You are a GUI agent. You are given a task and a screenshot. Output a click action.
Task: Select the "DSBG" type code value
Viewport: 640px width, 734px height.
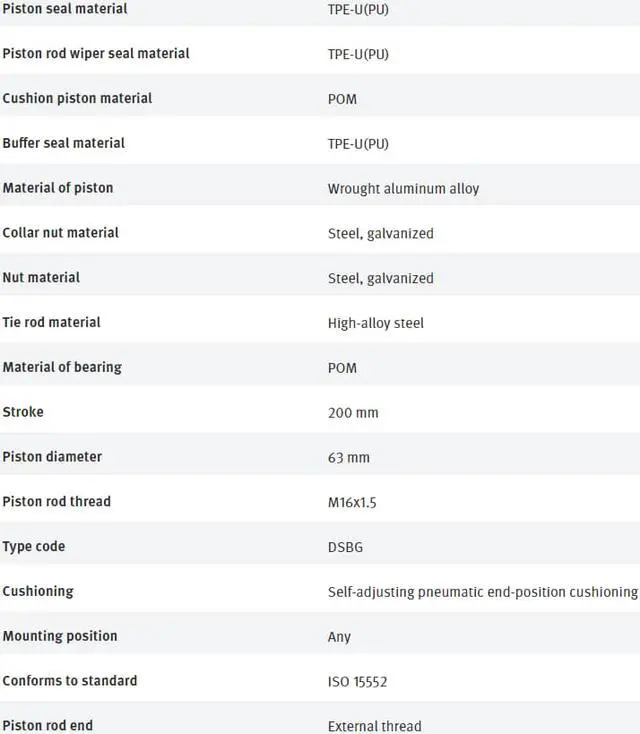(346, 548)
